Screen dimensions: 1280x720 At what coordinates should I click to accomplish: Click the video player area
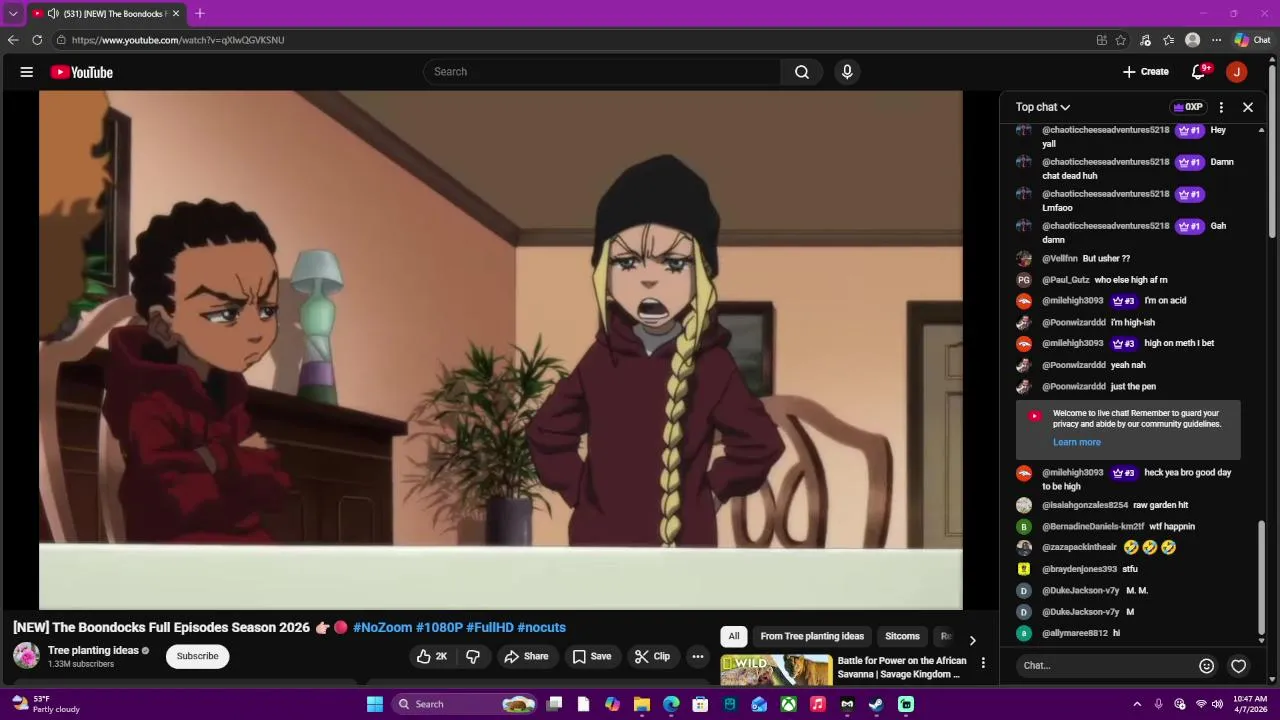coord(500,350)
